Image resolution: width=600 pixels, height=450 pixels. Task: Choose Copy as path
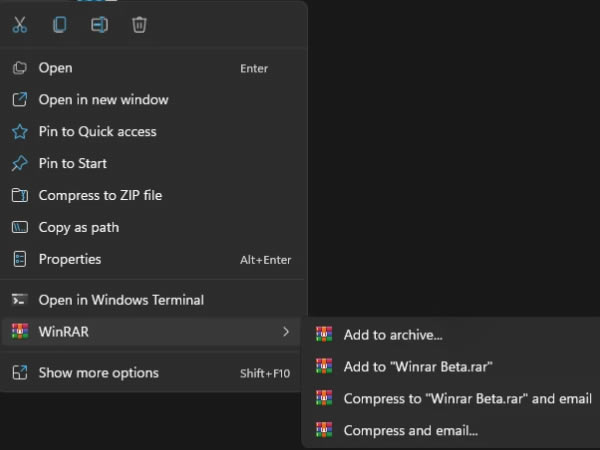(x=151, y=227)
